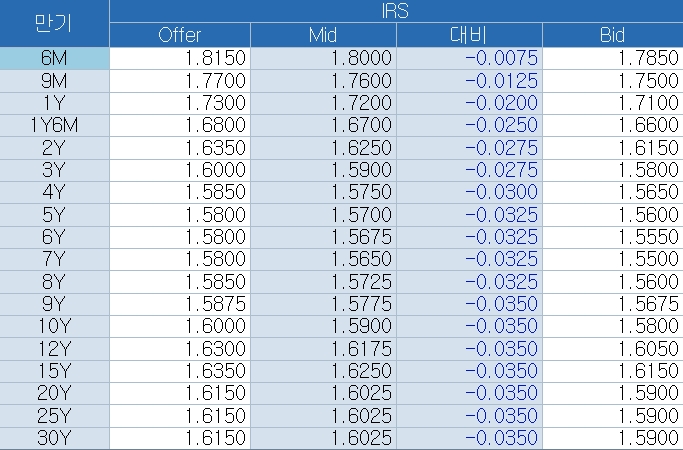683x450 pixels.
Task: Click the 만기 column header
Action: (x=54, y=23)
